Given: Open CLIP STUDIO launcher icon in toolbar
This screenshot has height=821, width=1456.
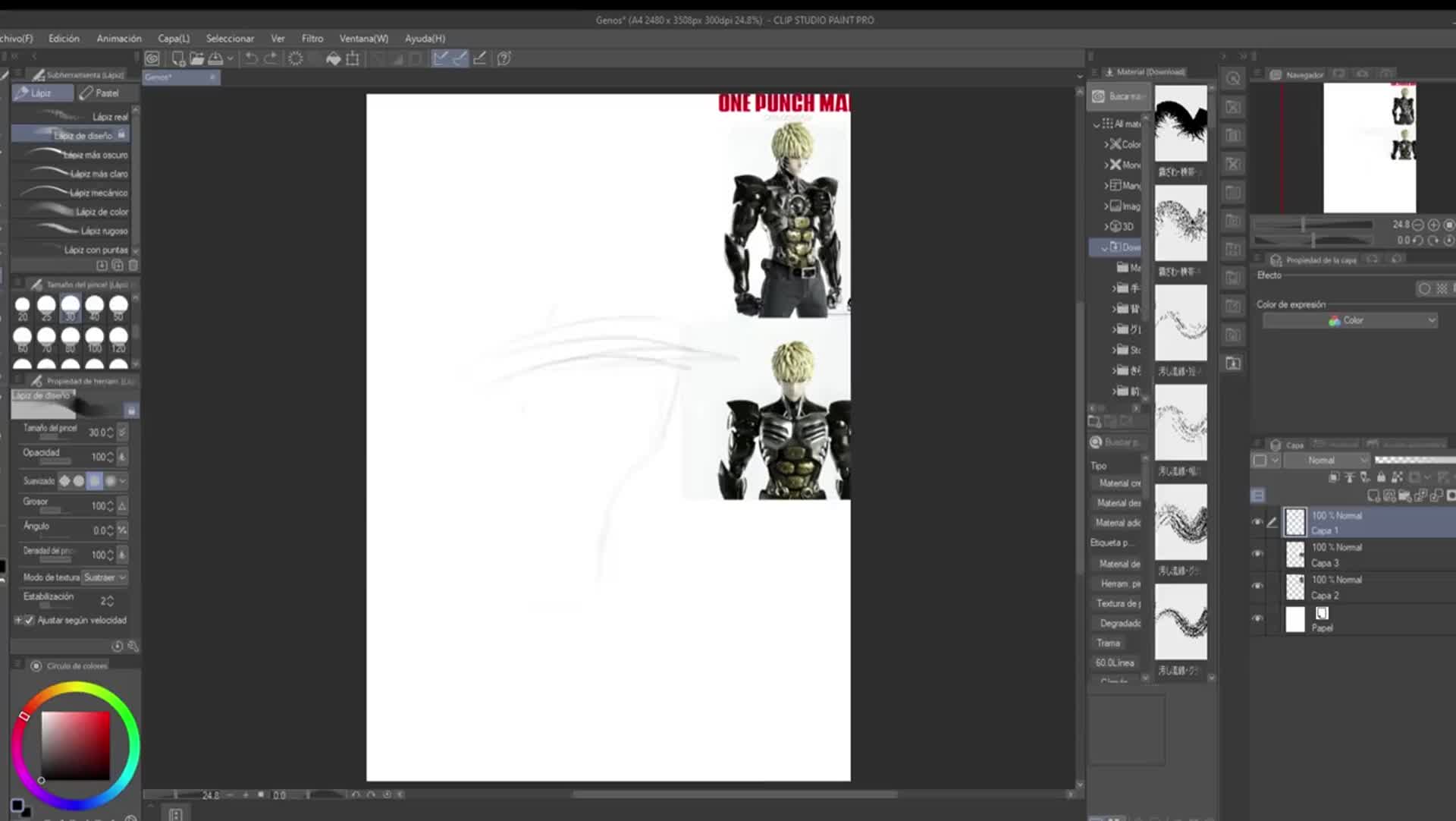Looking at the screenshot, I should pyautogui.click(x=152, y=58).
